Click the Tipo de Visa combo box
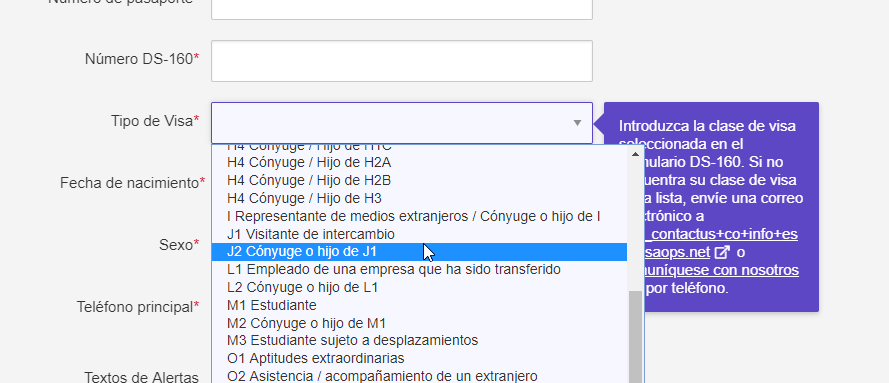Viewport: 889px width, 383px height. [x=401, y=123]
